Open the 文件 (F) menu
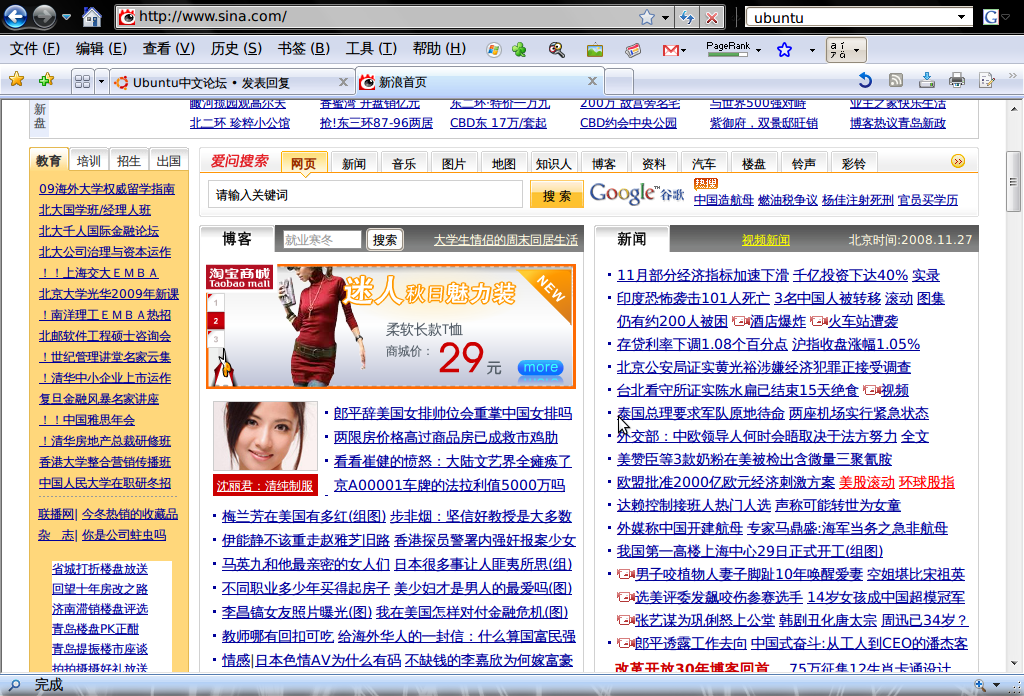The image size is (1024, 696). coord(35,49)
